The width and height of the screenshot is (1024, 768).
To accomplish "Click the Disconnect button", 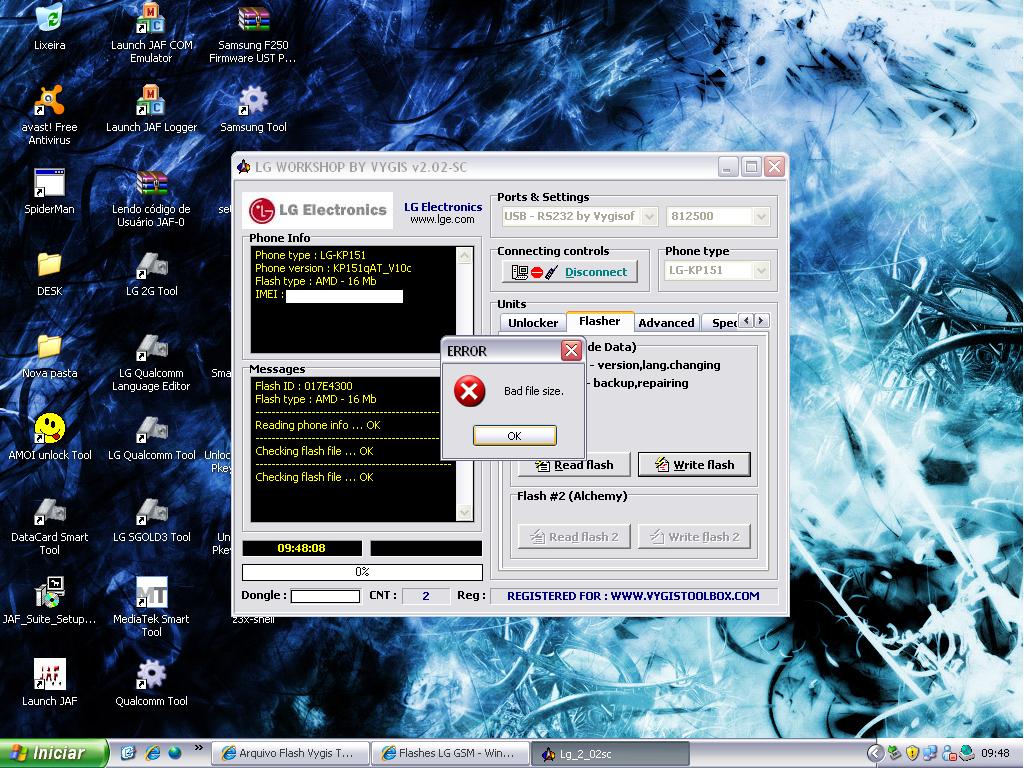I will [569, 272].
